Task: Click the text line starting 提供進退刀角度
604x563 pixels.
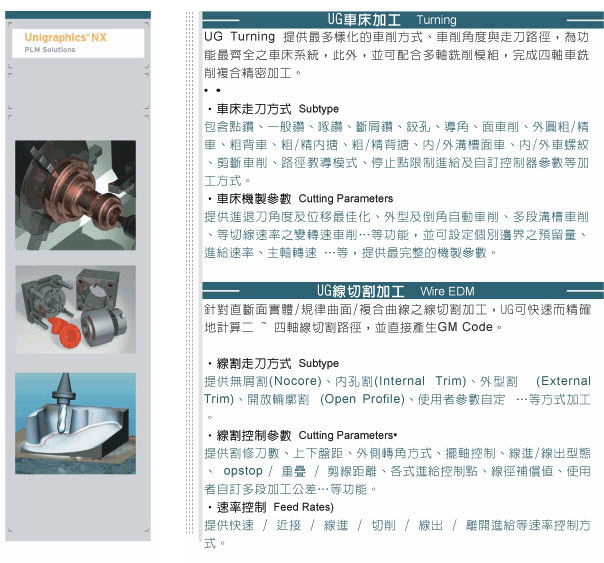Action: (x=396, y=217)
